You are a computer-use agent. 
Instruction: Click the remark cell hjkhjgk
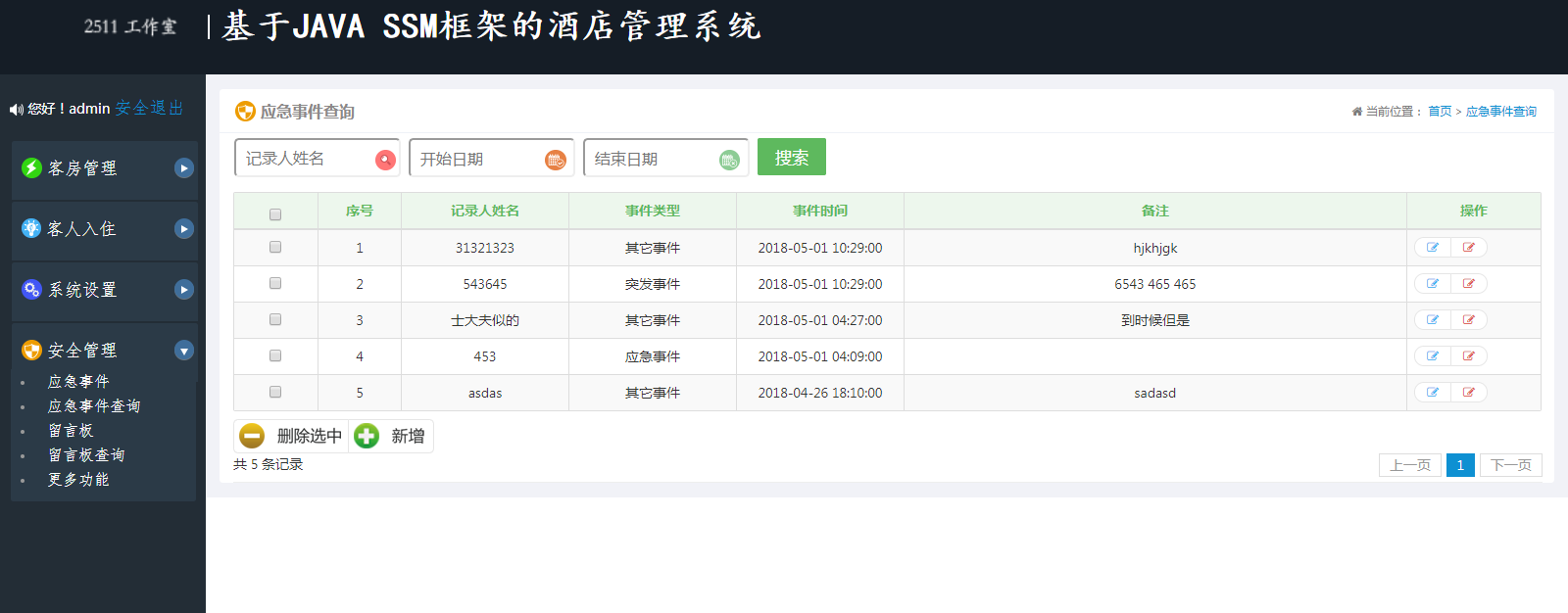pyautogui.click(x=1155, y=248)
